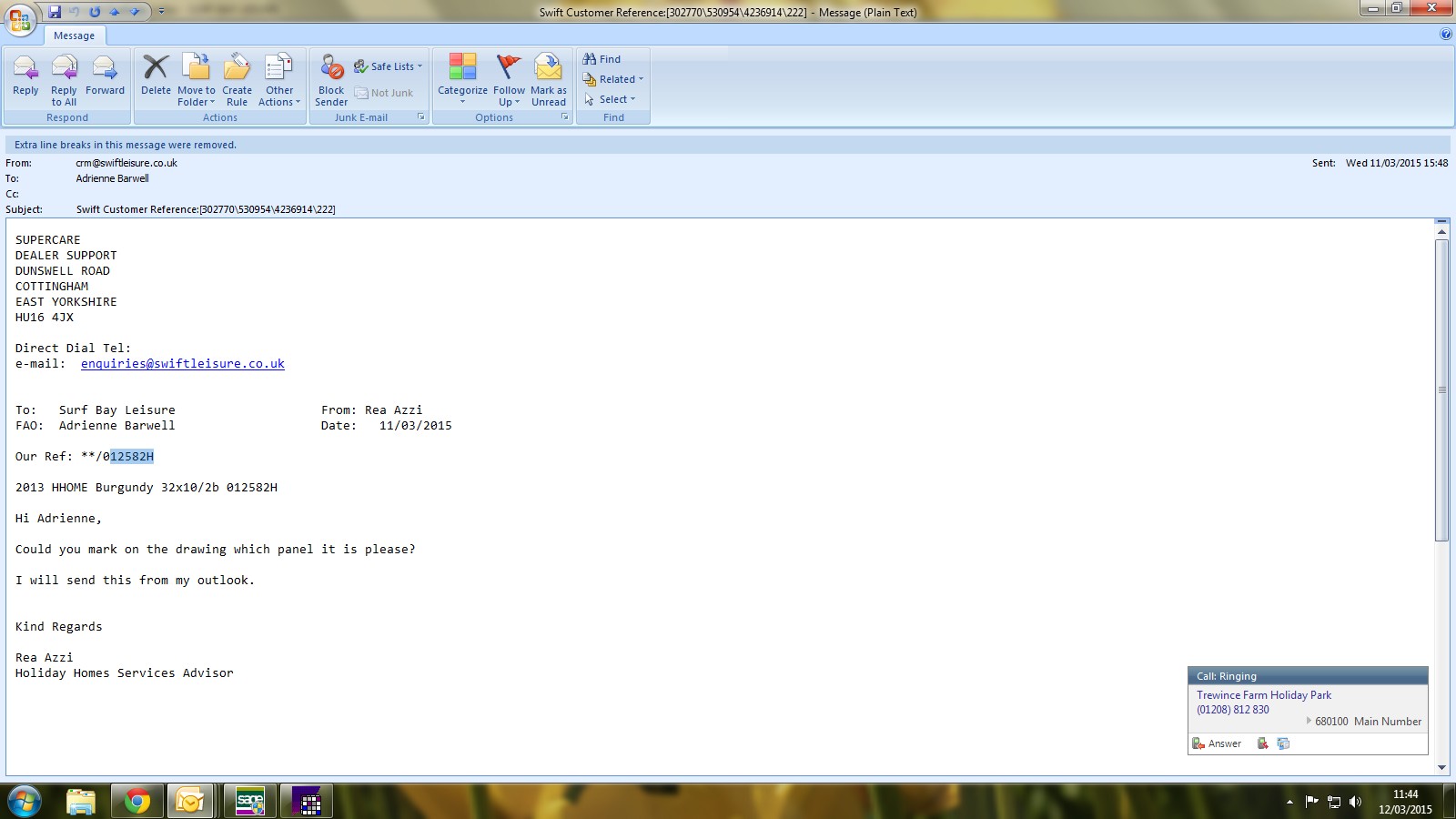
Task: Click Create Rule in the Actions group
Action: pos(237,80)
